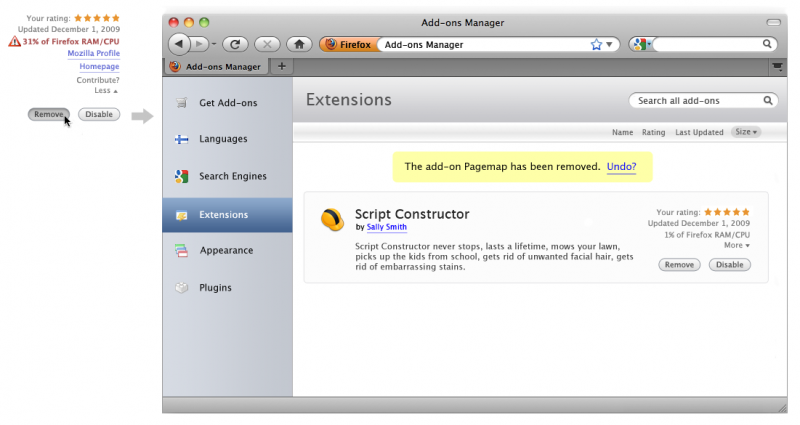Open a new tab with plus button
Image resolution: width=800 pixels, height=425 pixels.
click(x=282, y=66)
